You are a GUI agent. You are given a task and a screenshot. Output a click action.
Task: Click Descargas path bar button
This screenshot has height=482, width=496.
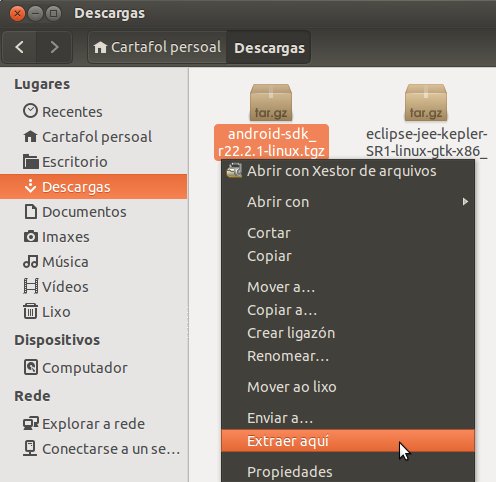(x=269, y=48)
